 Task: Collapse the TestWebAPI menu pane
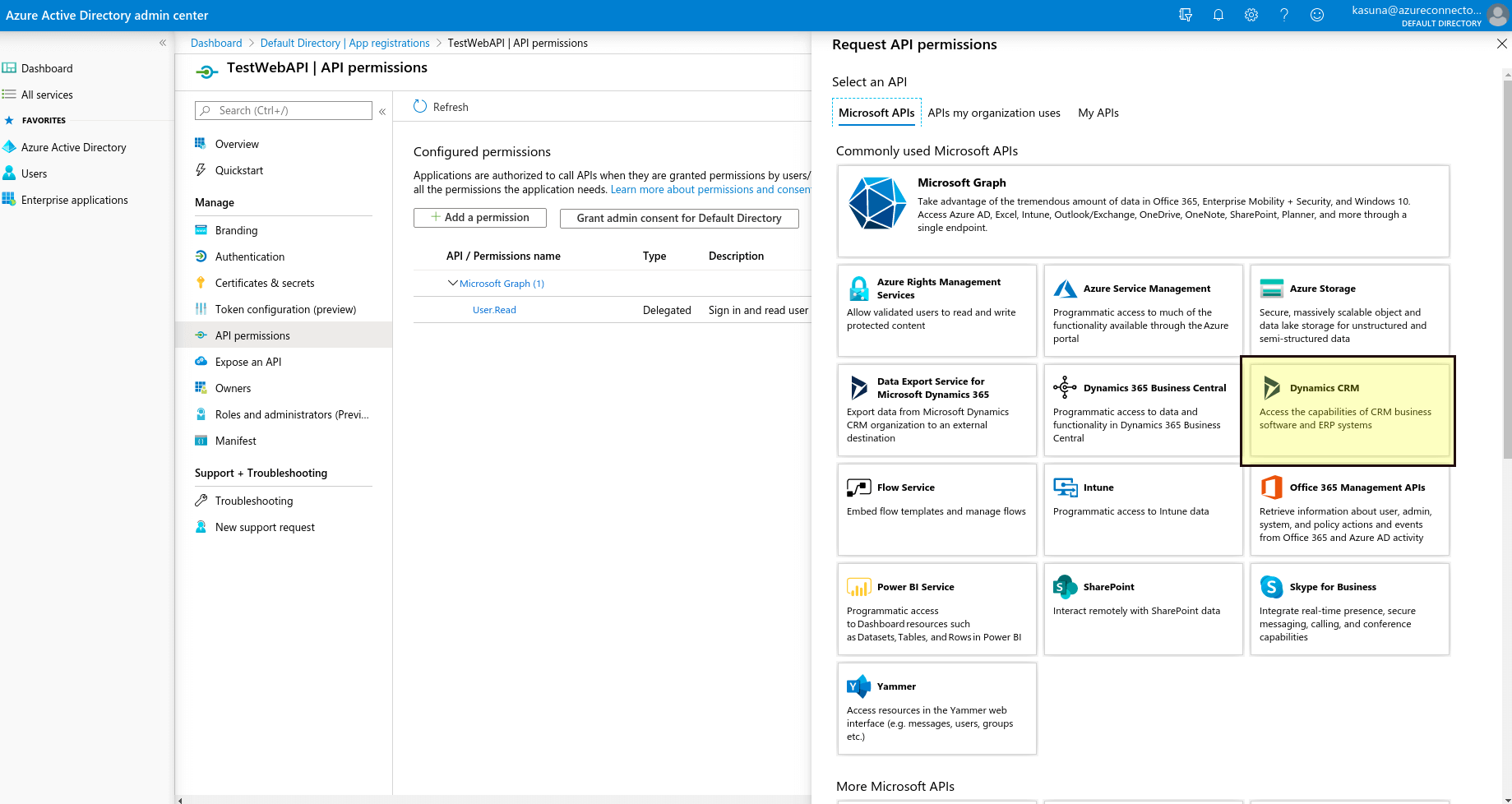(x=381, y=111)
